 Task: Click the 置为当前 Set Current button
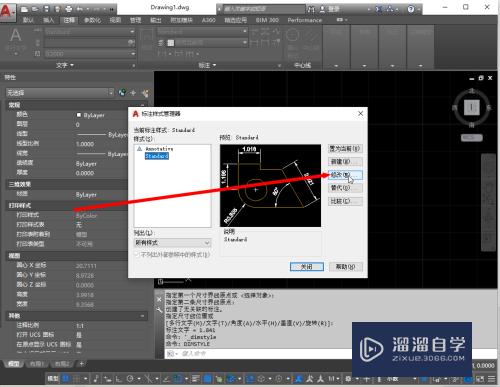coord(345,148)
